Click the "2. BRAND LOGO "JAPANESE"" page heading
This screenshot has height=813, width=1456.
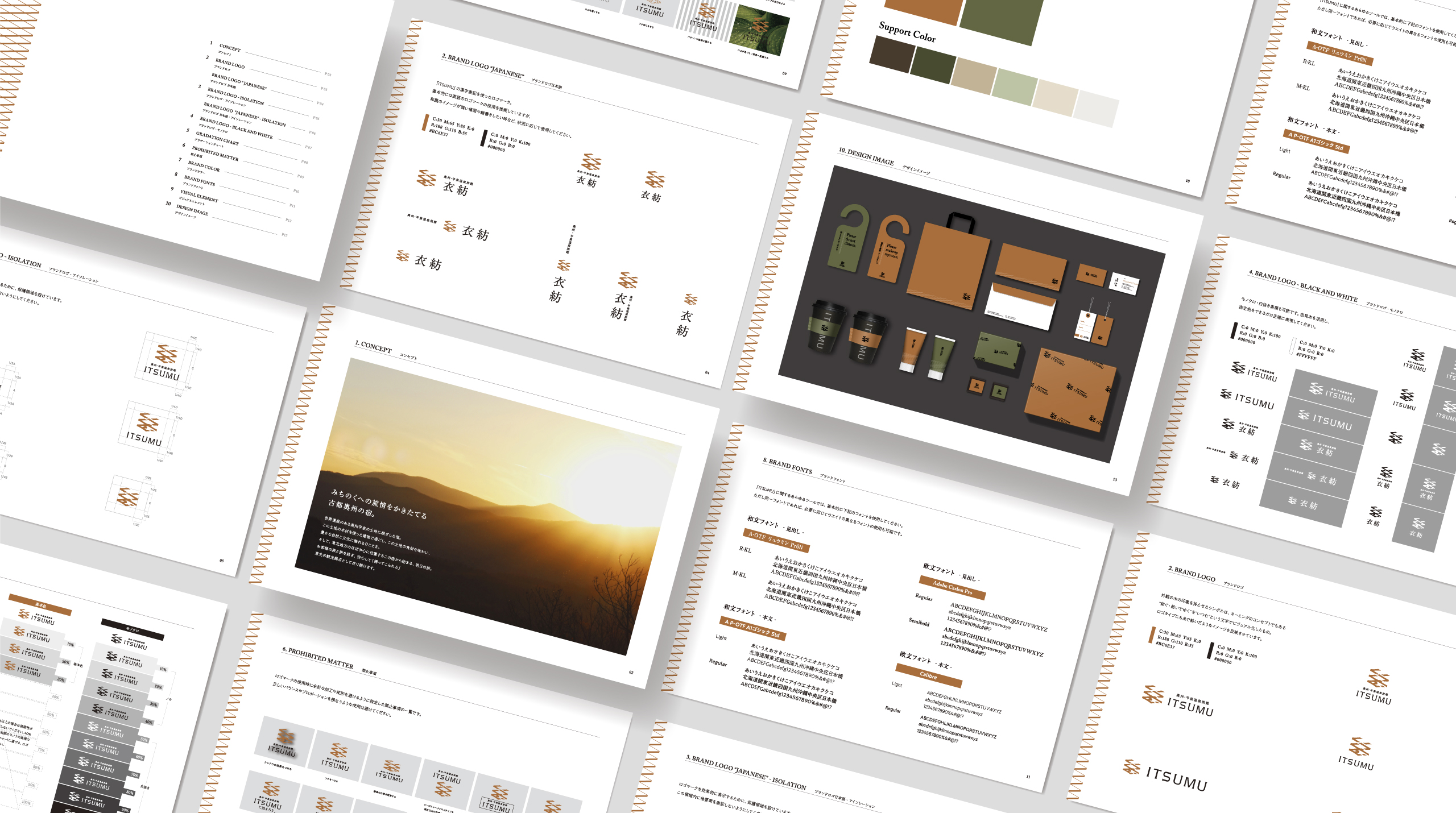(482, 65)
